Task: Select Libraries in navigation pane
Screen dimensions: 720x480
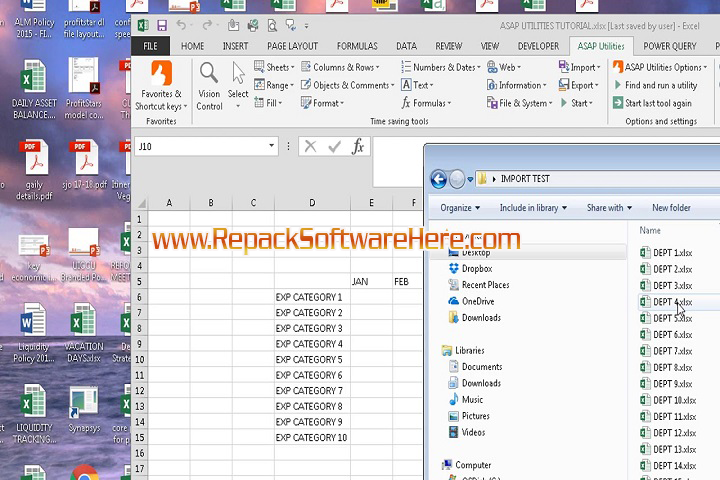Action: pos(463,350)
